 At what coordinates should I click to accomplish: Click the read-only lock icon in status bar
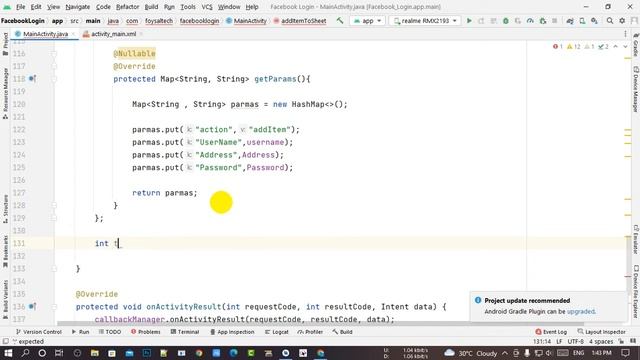point(621,341)
